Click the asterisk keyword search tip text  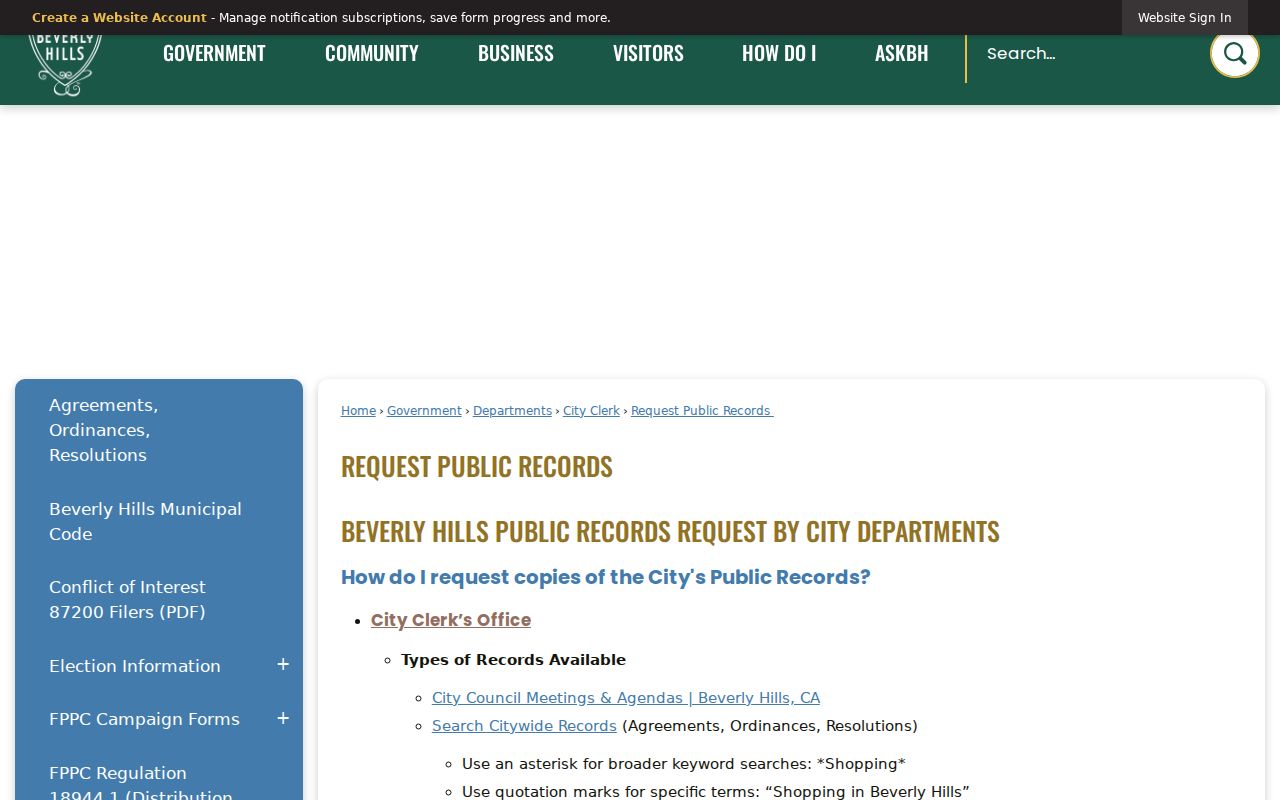tap(684, 764)
